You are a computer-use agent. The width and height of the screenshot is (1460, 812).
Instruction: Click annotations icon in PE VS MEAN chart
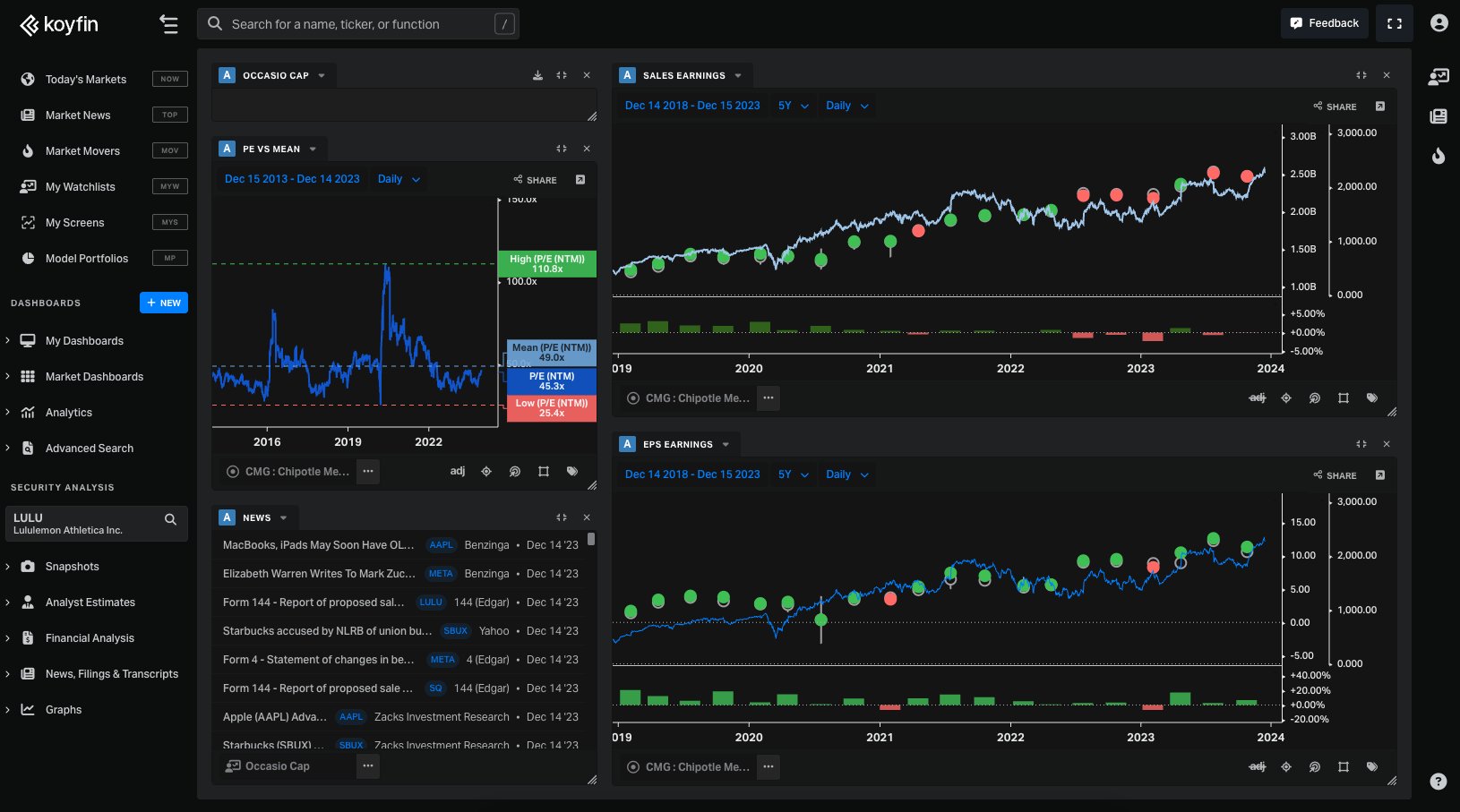[515, 471]
